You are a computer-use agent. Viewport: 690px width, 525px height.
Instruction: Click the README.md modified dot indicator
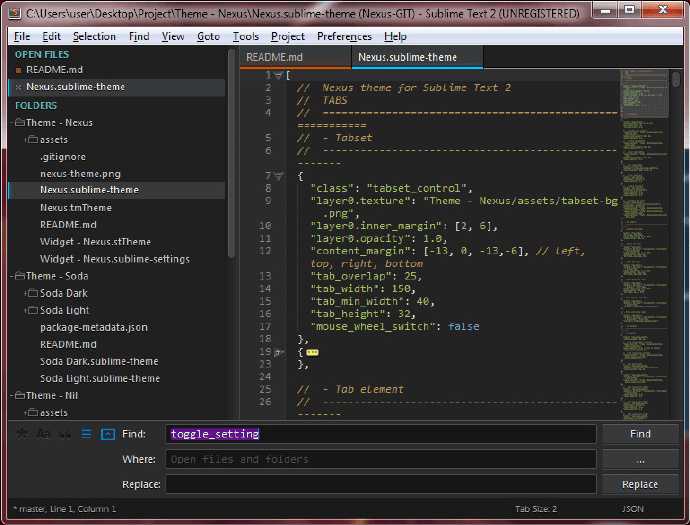[18, 70]
